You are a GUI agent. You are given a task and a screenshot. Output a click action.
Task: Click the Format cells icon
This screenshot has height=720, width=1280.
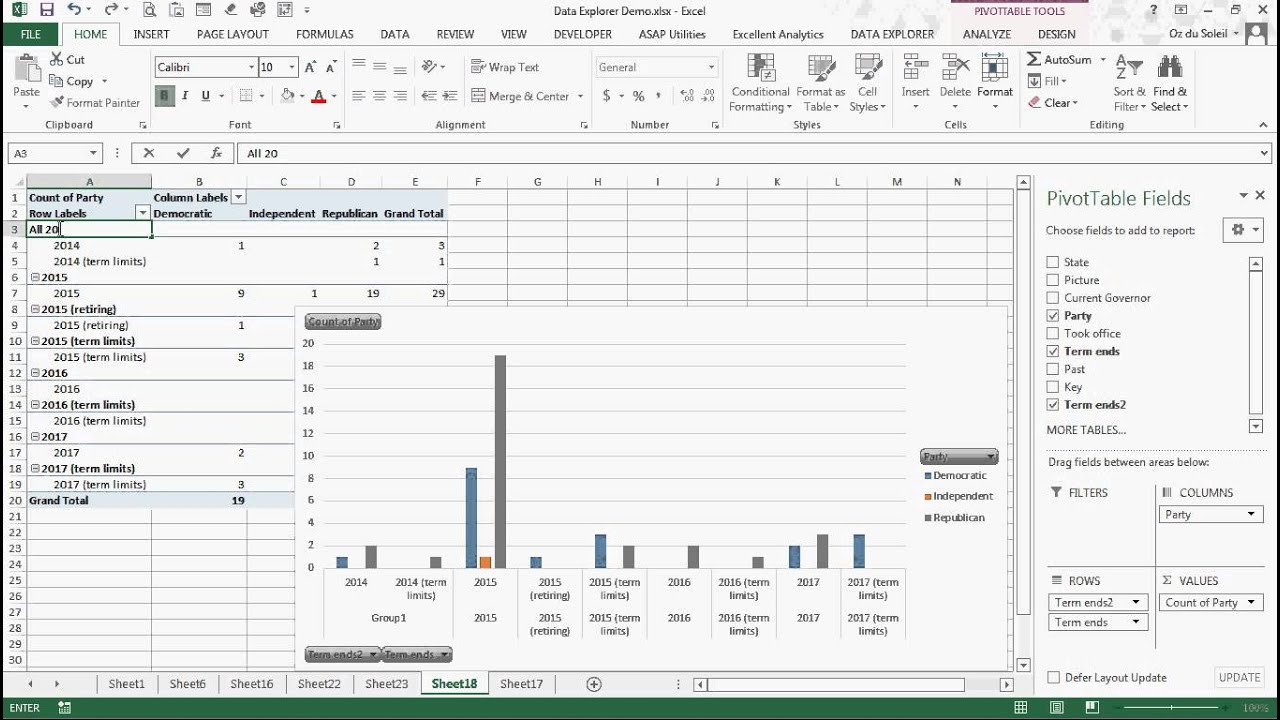(x=994, y=70)
